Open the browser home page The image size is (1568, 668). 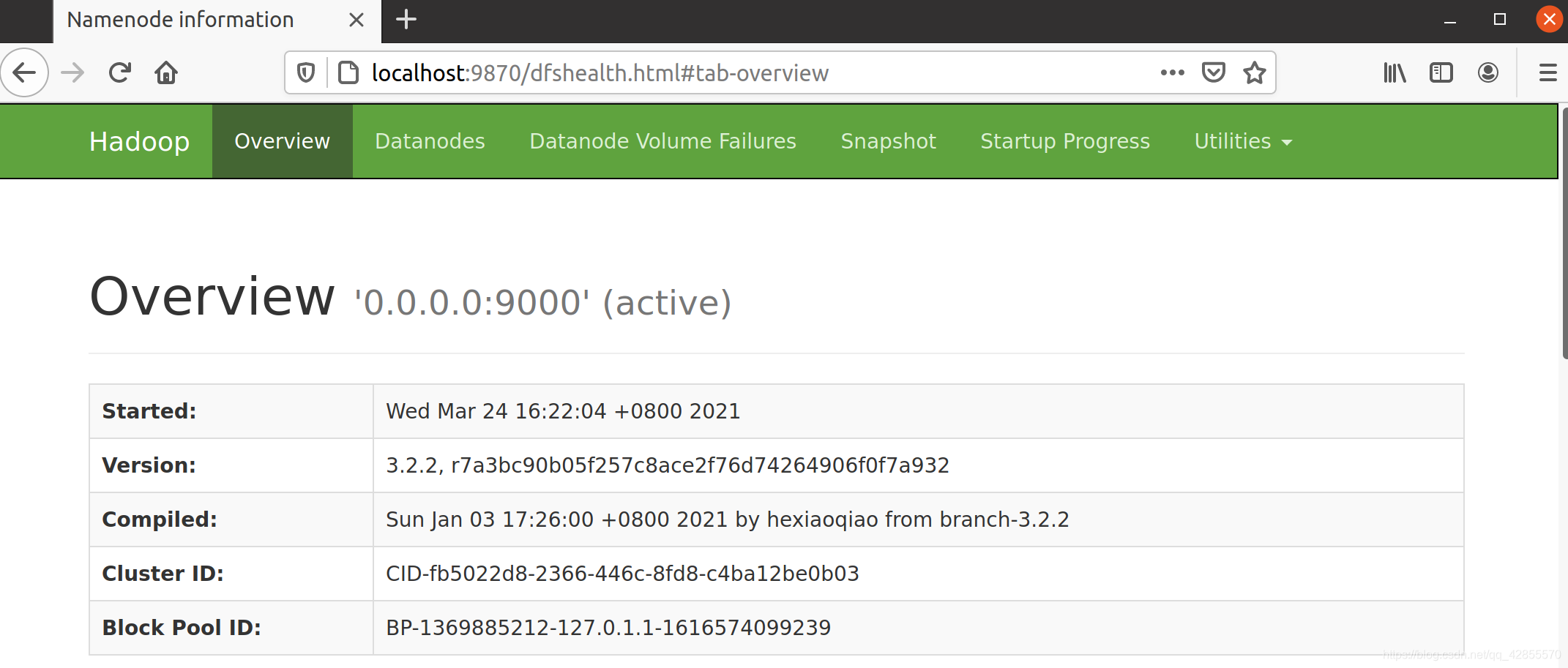[x=166, y=72]
